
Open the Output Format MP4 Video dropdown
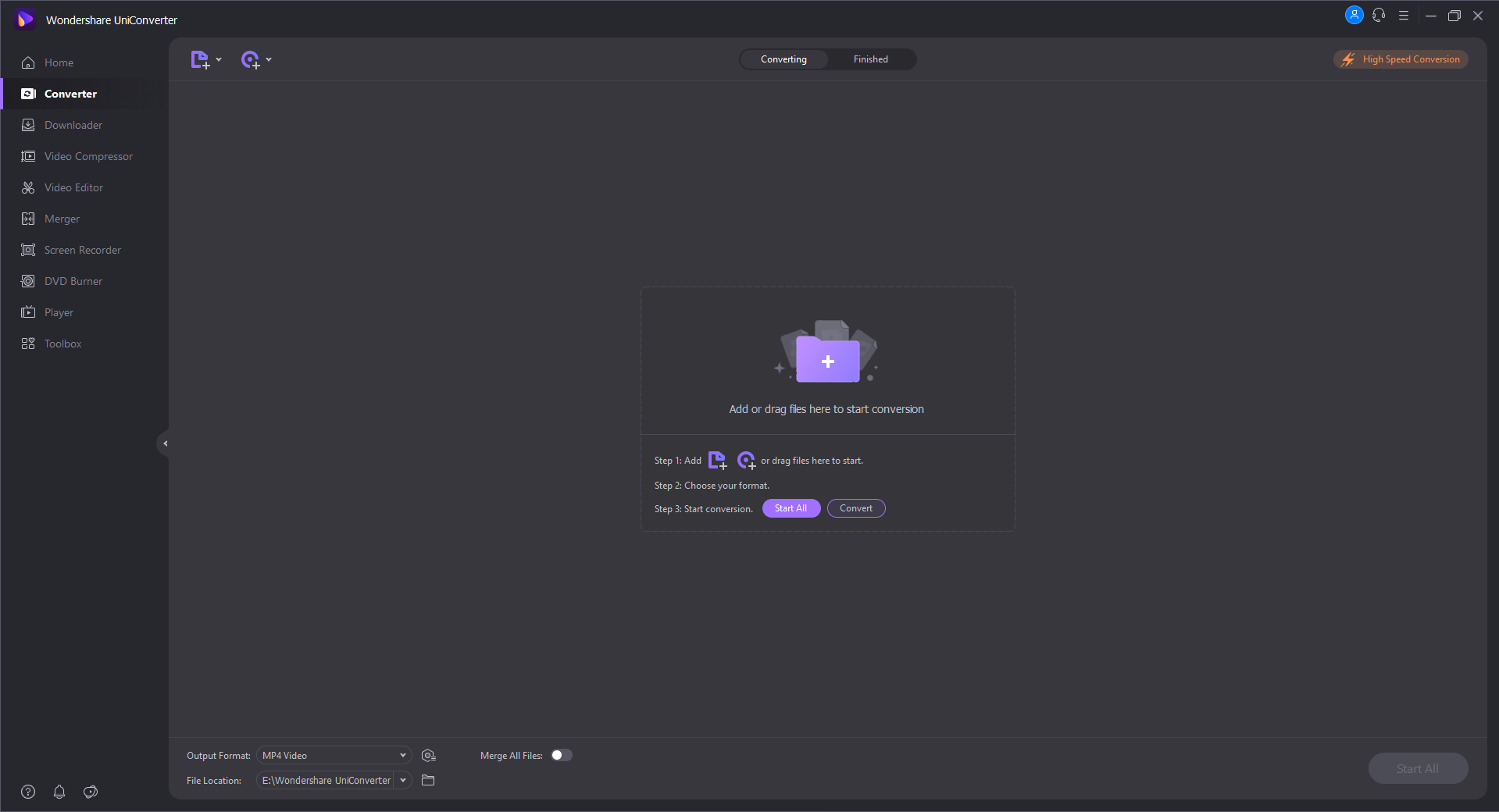(x=334, y=756)
